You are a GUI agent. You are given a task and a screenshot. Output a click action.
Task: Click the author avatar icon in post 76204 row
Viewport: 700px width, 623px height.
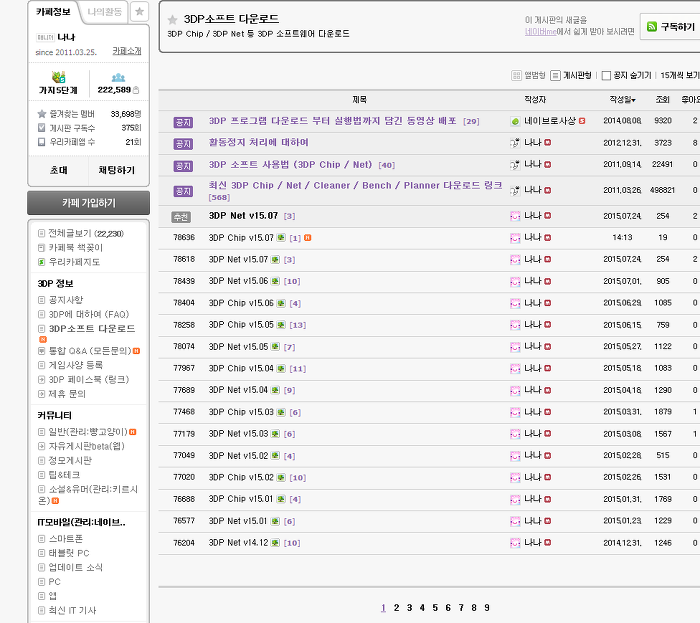click(515, 543)
